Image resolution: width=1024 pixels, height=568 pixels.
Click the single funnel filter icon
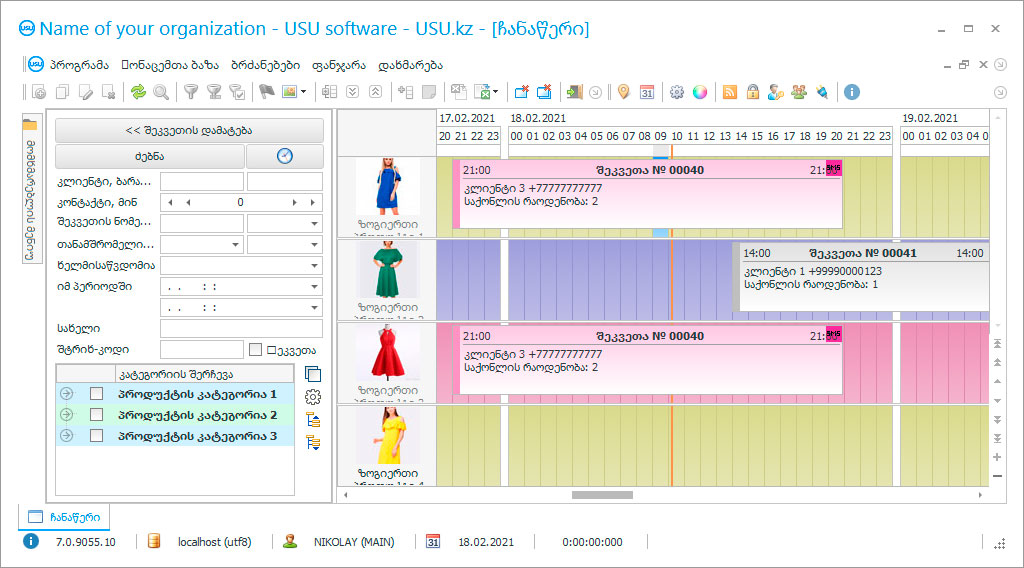(x=191, y=93)
